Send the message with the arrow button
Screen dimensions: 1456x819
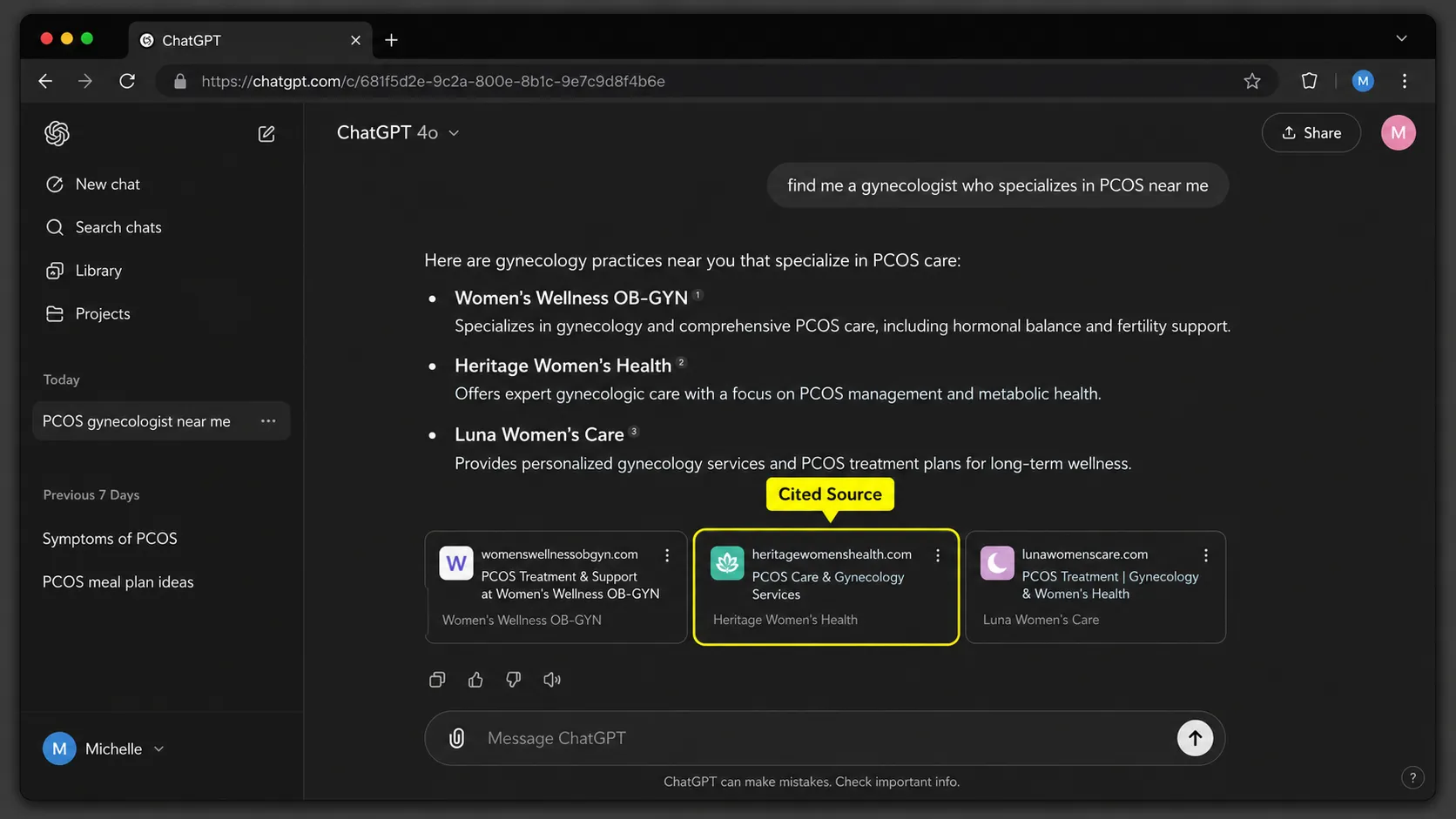[1195, 738]
